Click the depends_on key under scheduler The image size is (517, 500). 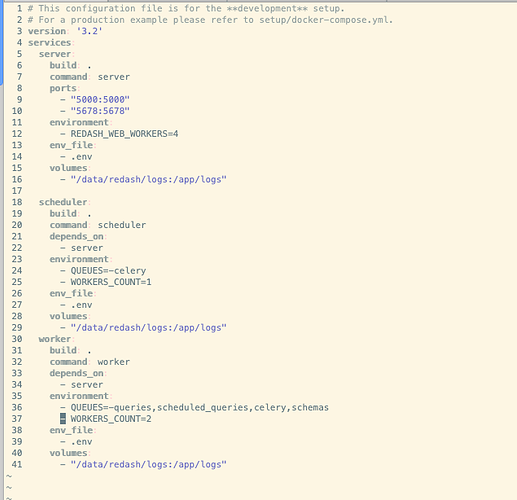[x=76, y=237]
